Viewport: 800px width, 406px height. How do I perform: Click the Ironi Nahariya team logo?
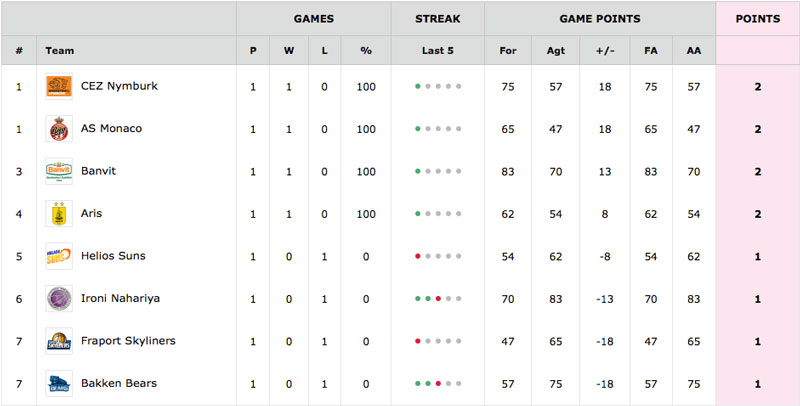(59, 298)
